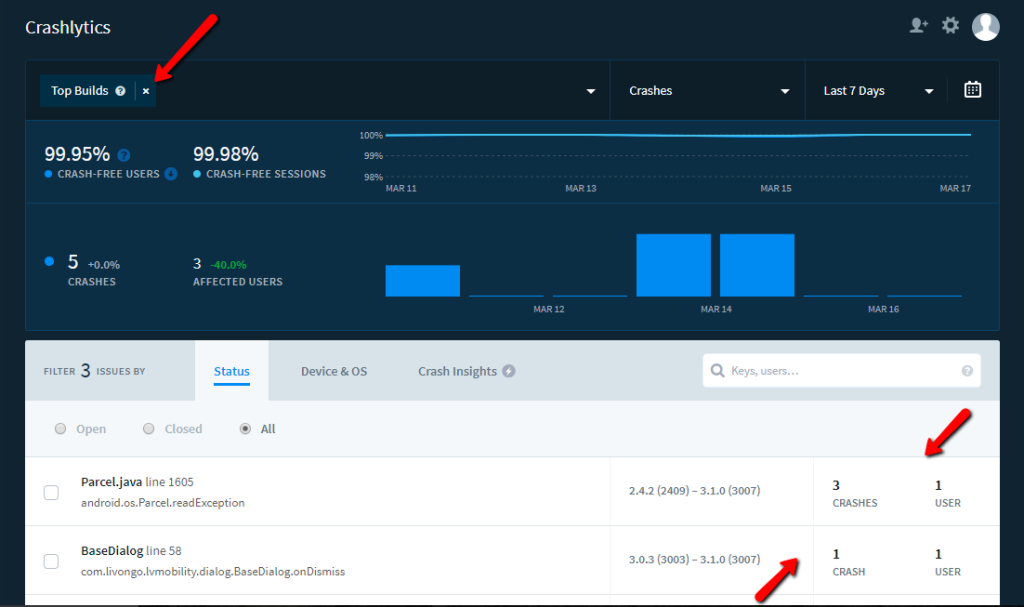Select the Open status radio button
Image resolution: width=1024 pixels, height=607 pixels.
(x=60, y=429)
